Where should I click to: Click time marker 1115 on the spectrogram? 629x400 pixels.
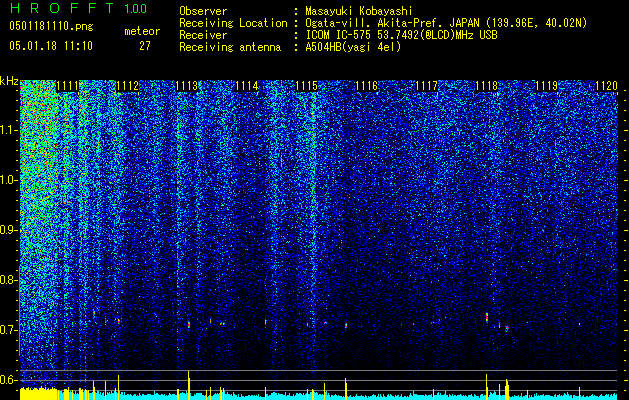point(307,86)
